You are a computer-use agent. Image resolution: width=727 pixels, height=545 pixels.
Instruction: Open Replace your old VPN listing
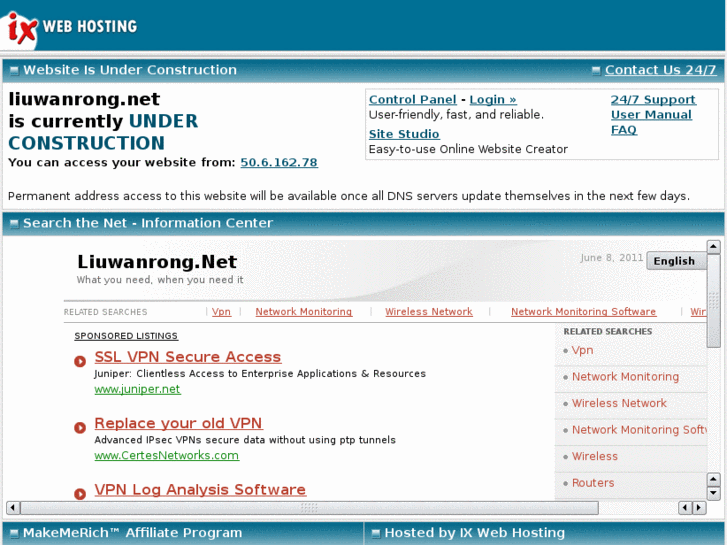coord(179,423)
